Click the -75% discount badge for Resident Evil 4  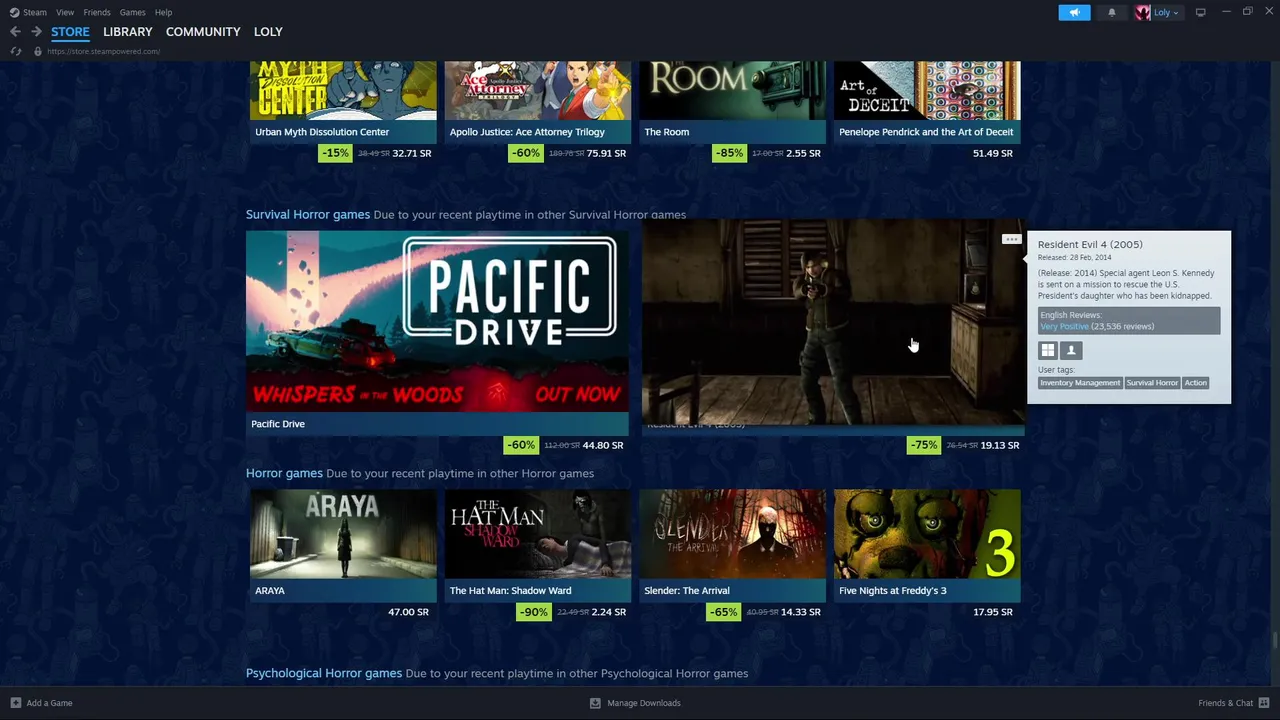click(923, 445)
